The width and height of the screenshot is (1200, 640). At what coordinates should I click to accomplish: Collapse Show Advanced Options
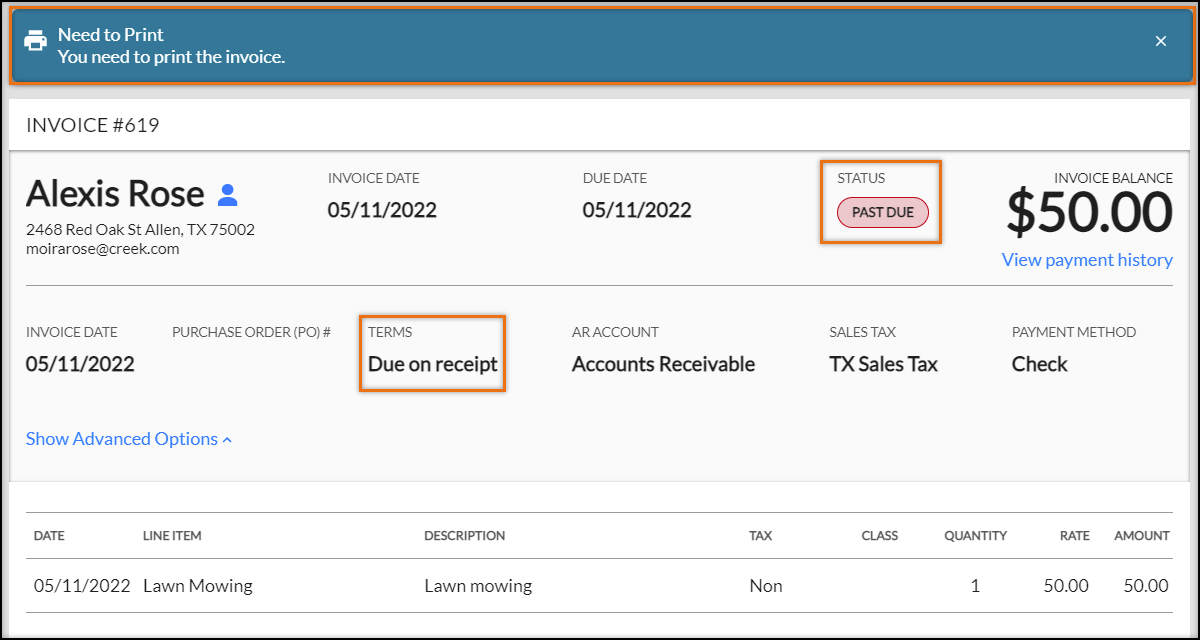coord(129,439)
